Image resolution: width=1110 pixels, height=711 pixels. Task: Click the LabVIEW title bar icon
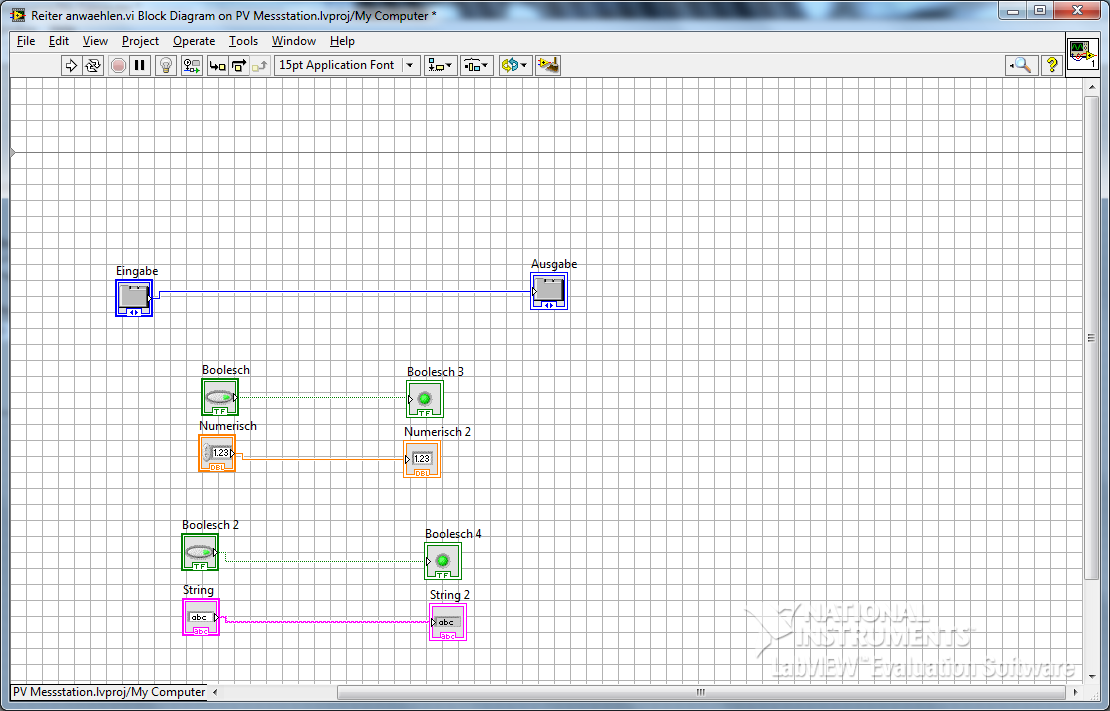point(19,15)
